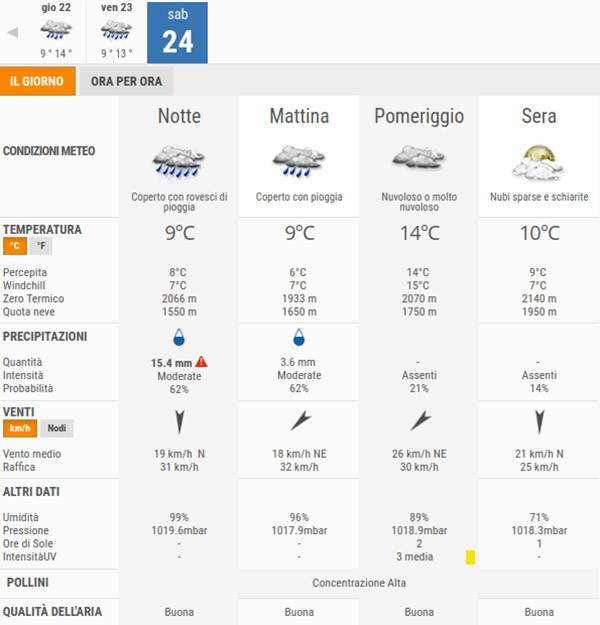Select Celsius temperature unit

16,246
